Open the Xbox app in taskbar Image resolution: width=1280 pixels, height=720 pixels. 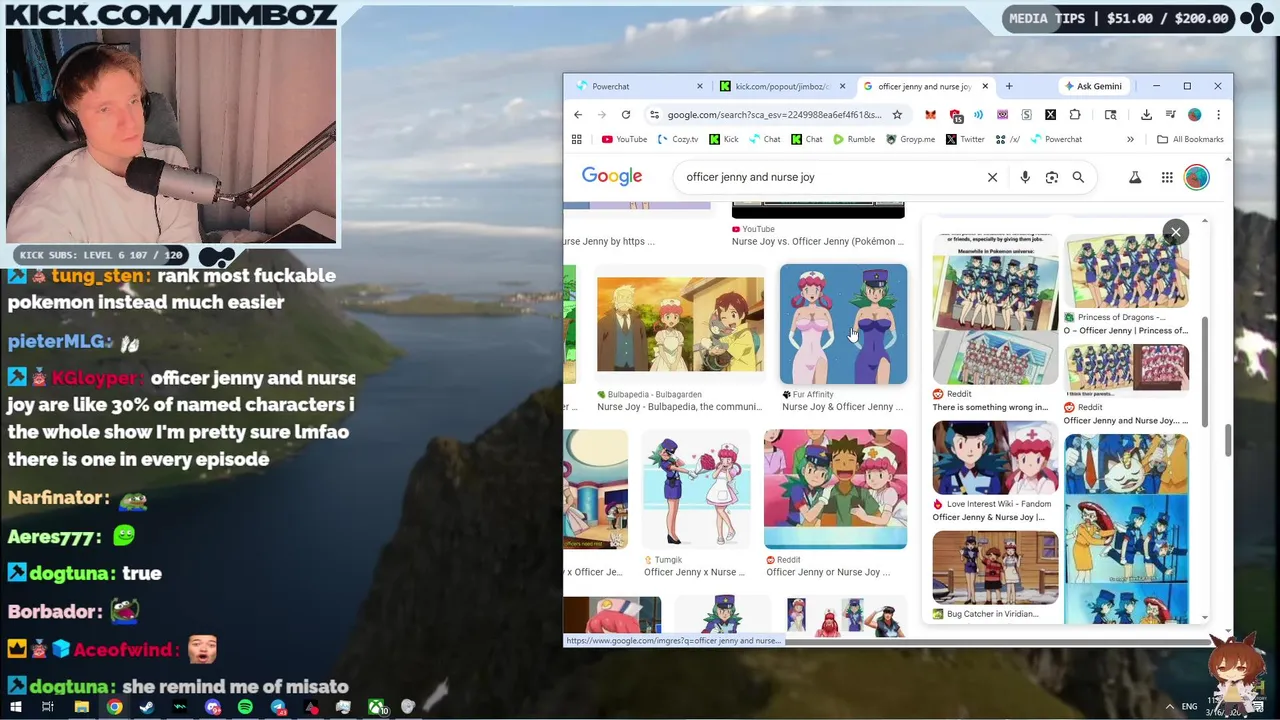pos(376,707)
